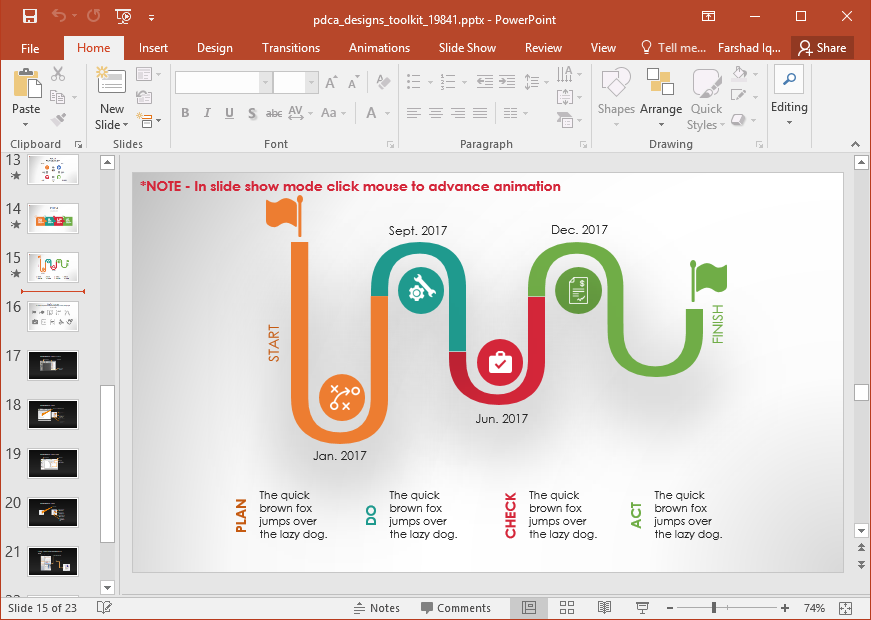Toggle the Comments pane
Viewport: 871px width, 620px height.
(x=456, y=608)
